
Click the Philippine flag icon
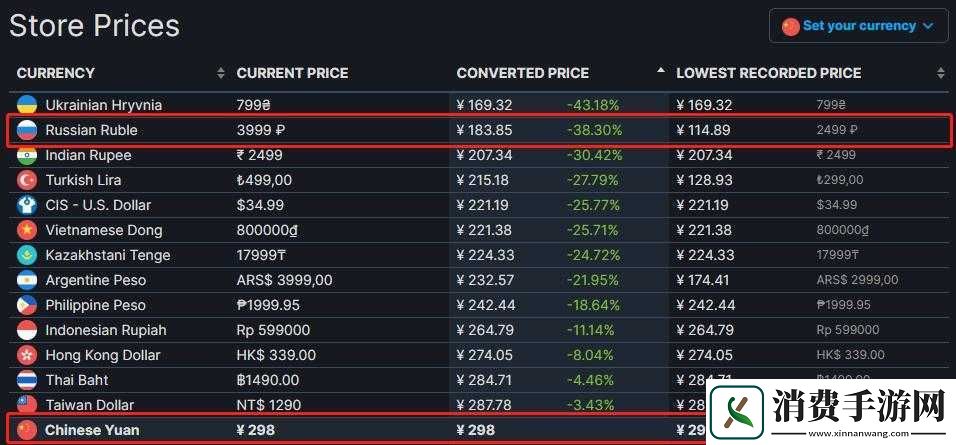click(x=27, y=305)
